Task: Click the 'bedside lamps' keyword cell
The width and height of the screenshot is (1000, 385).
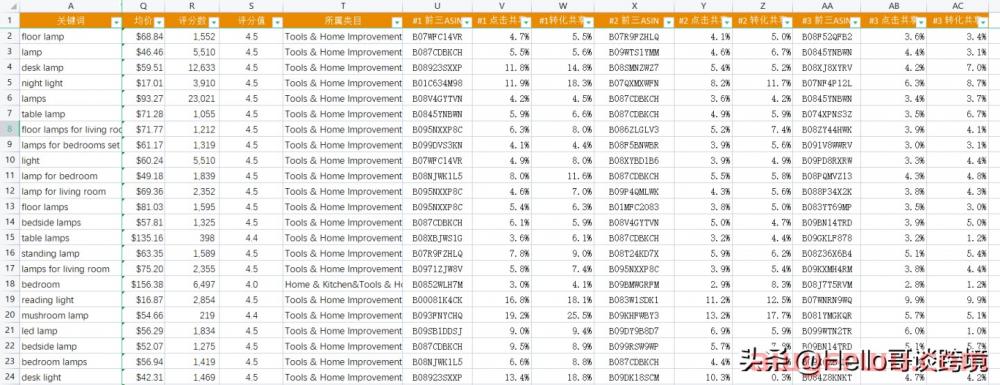Action: coord(70,222)
